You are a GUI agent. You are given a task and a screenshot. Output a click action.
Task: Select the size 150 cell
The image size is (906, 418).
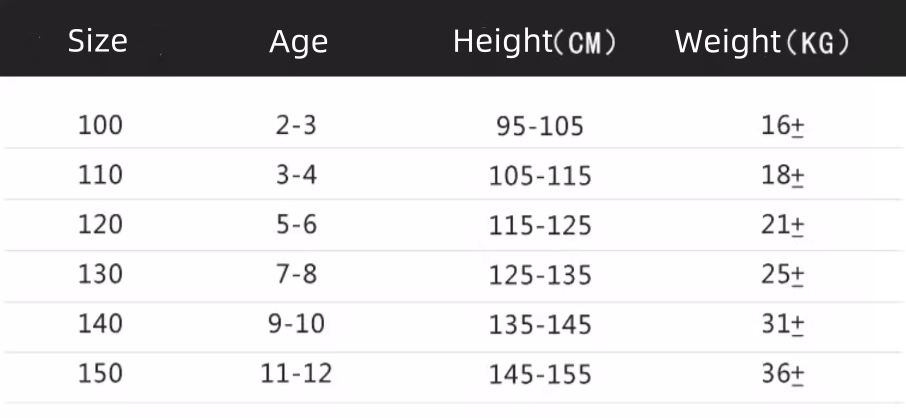(x=101, y=373)
